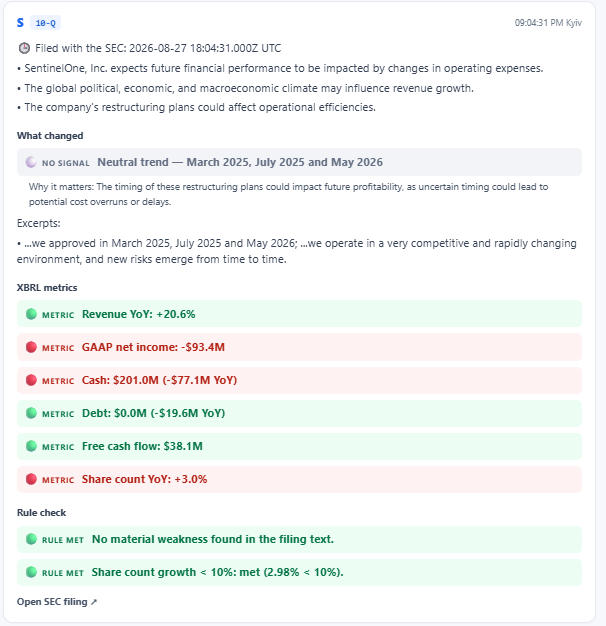The image size is (606, 626).
Task: Click the Share count growth rule row
Action: tap(299, 573)
